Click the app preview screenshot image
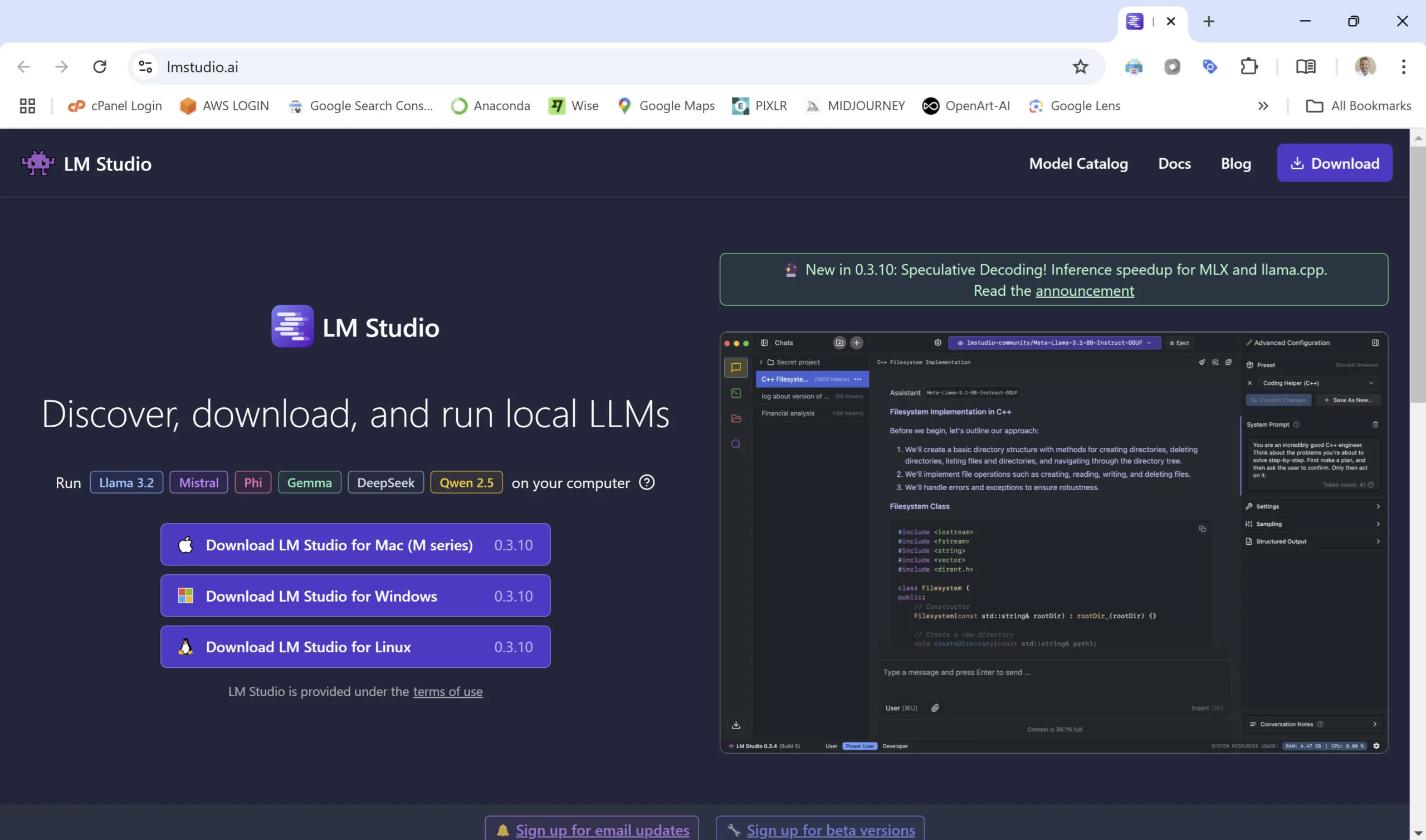 click(x=1053, y=542)
